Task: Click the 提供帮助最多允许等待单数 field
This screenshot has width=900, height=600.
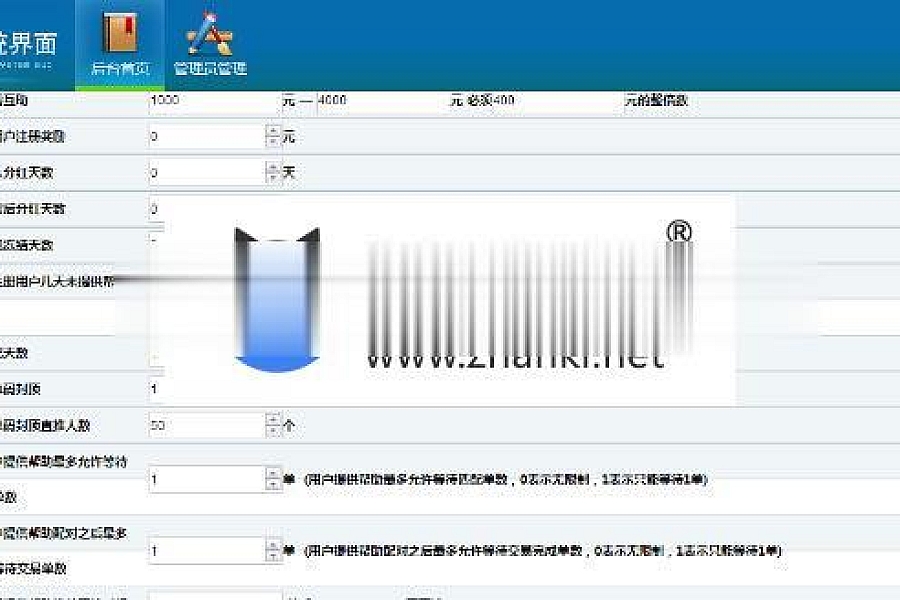Action: [x=207, y=479]
